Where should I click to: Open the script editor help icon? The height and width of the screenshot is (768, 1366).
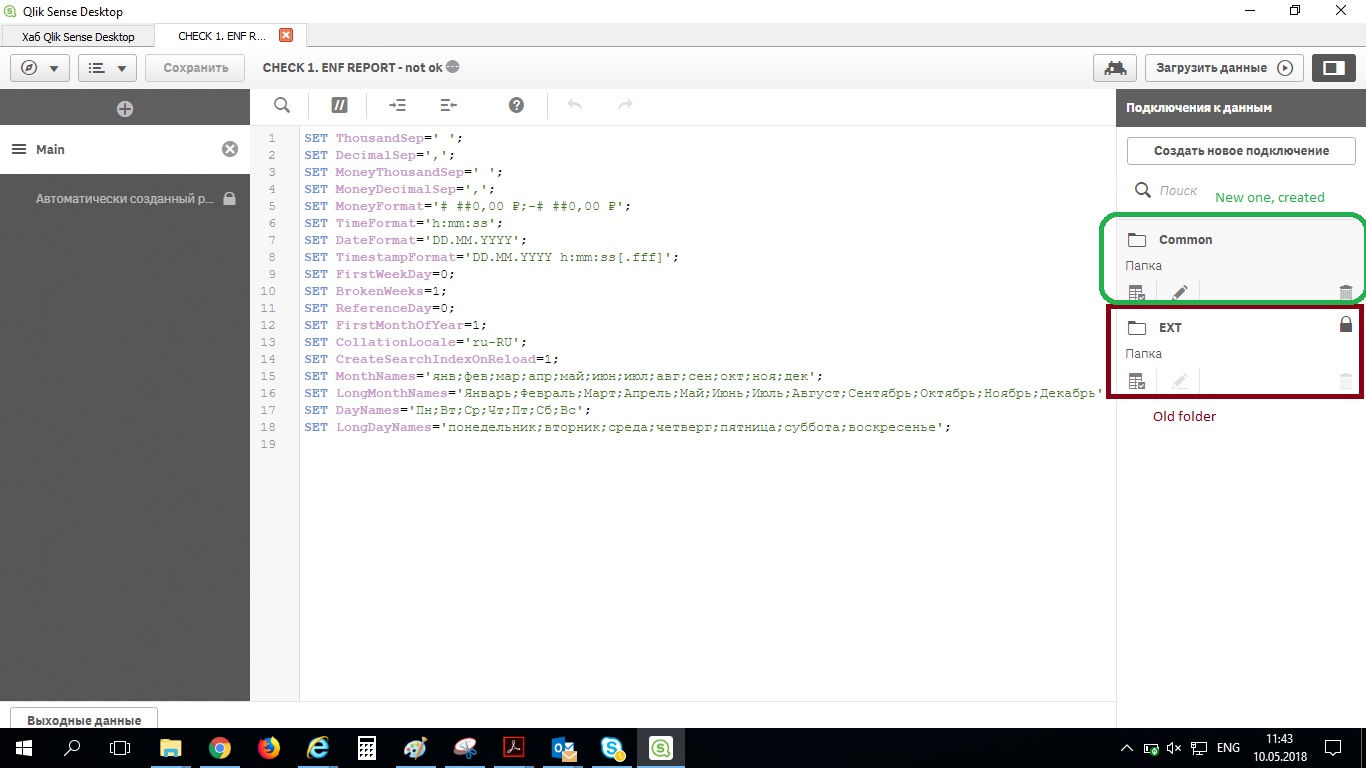tap(516, 105)
